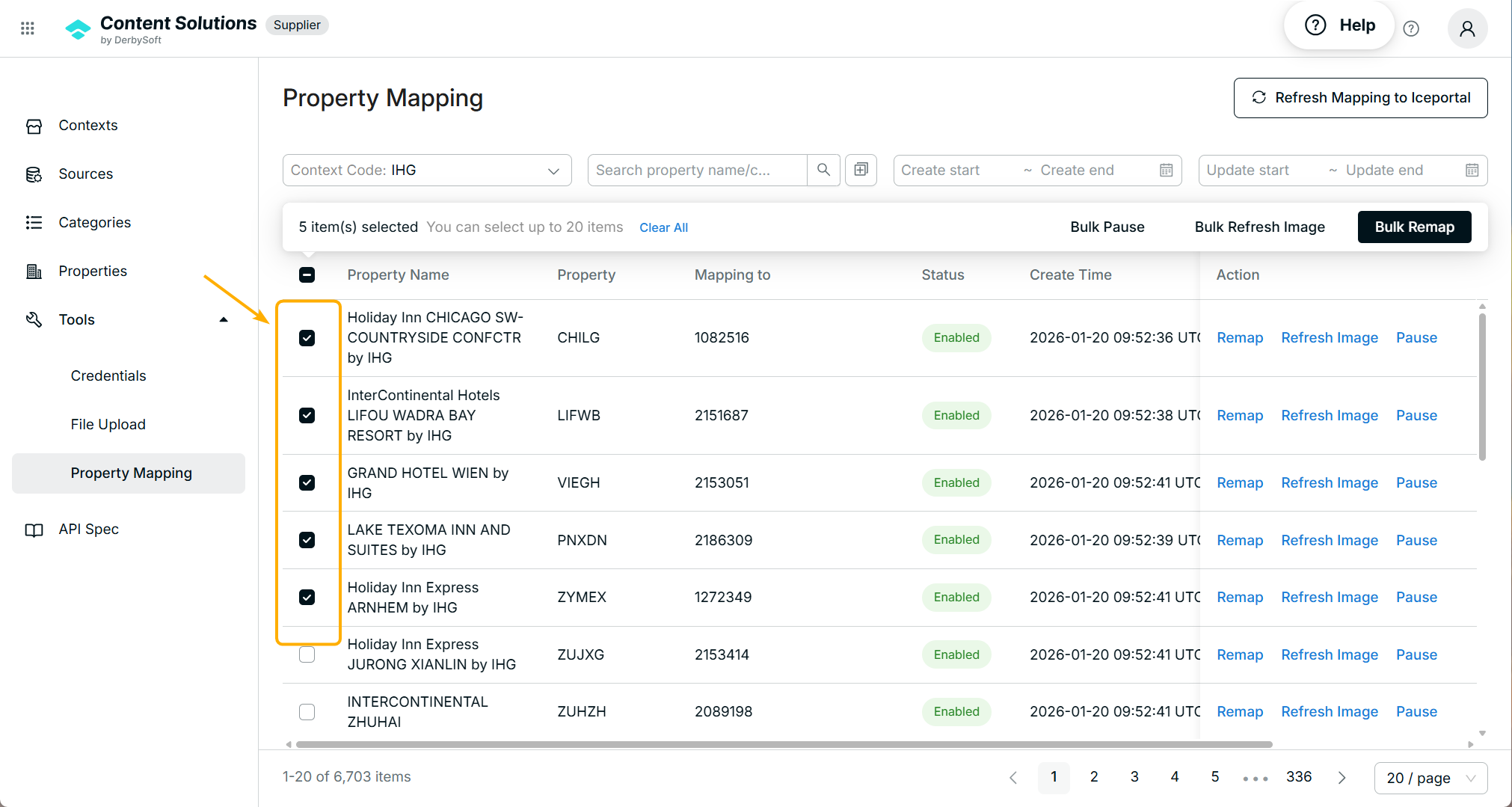Focus the Search property name field

(697, 170)
